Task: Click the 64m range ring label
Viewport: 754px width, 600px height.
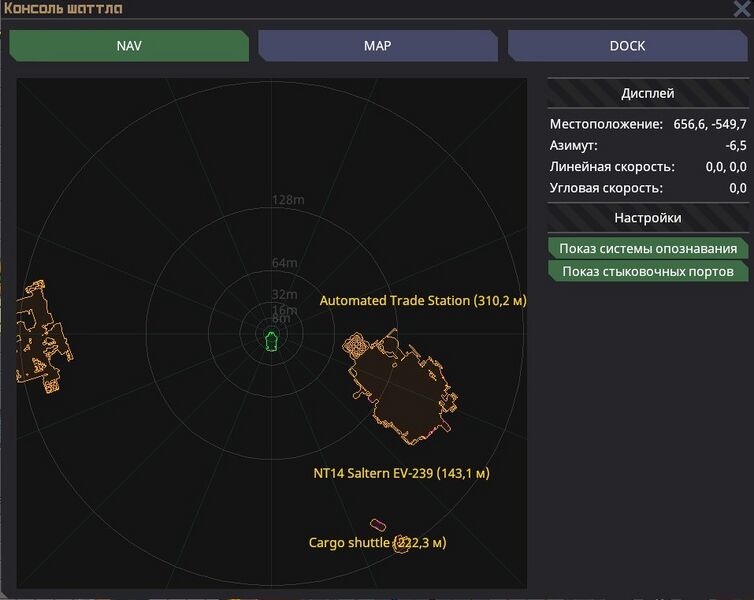Action: coord(285,263)
